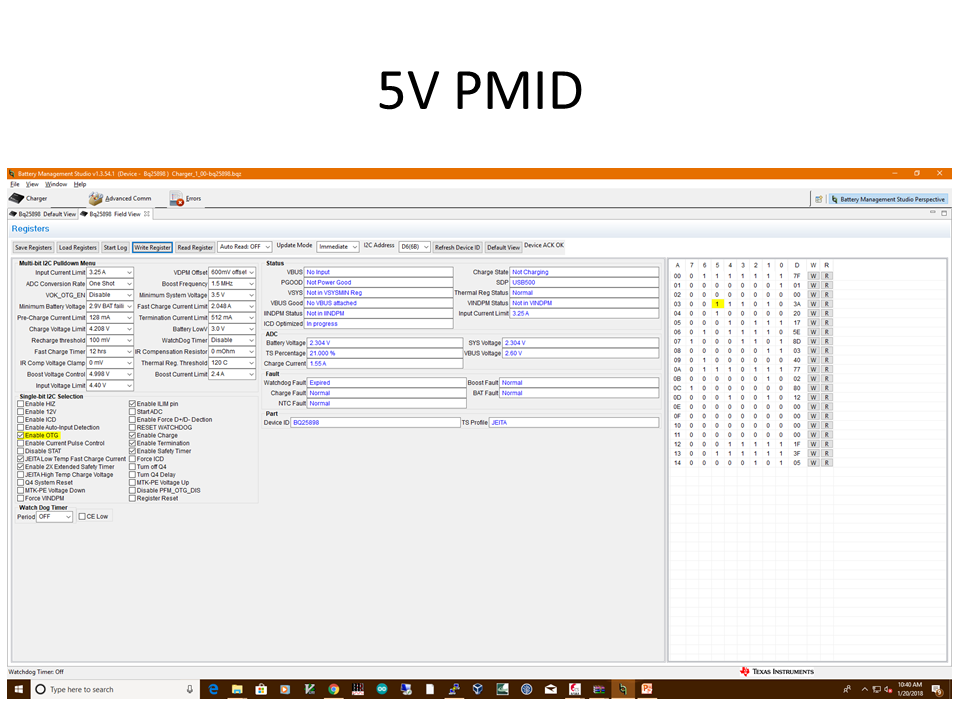Click Load Registers button
960x720 pixels.
pos(77,247)
